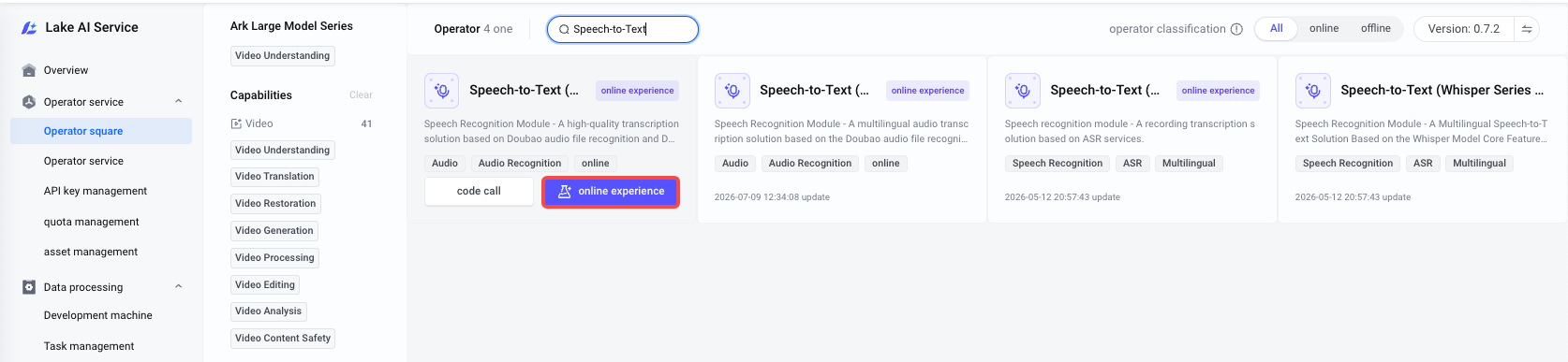Click the Operator service cube icon
This screenshot has width=1568, height=362.
pyautogui.click(x=29, y=102)
